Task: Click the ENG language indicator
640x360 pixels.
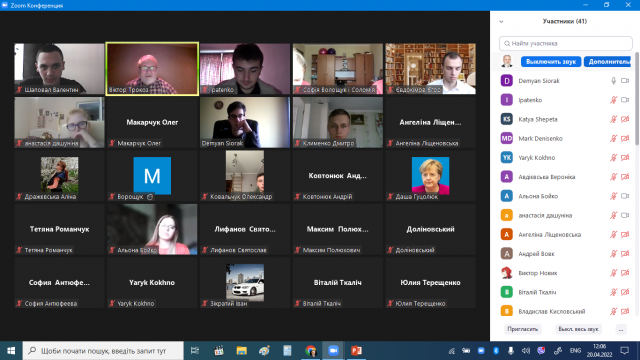Action: [575, 351]
